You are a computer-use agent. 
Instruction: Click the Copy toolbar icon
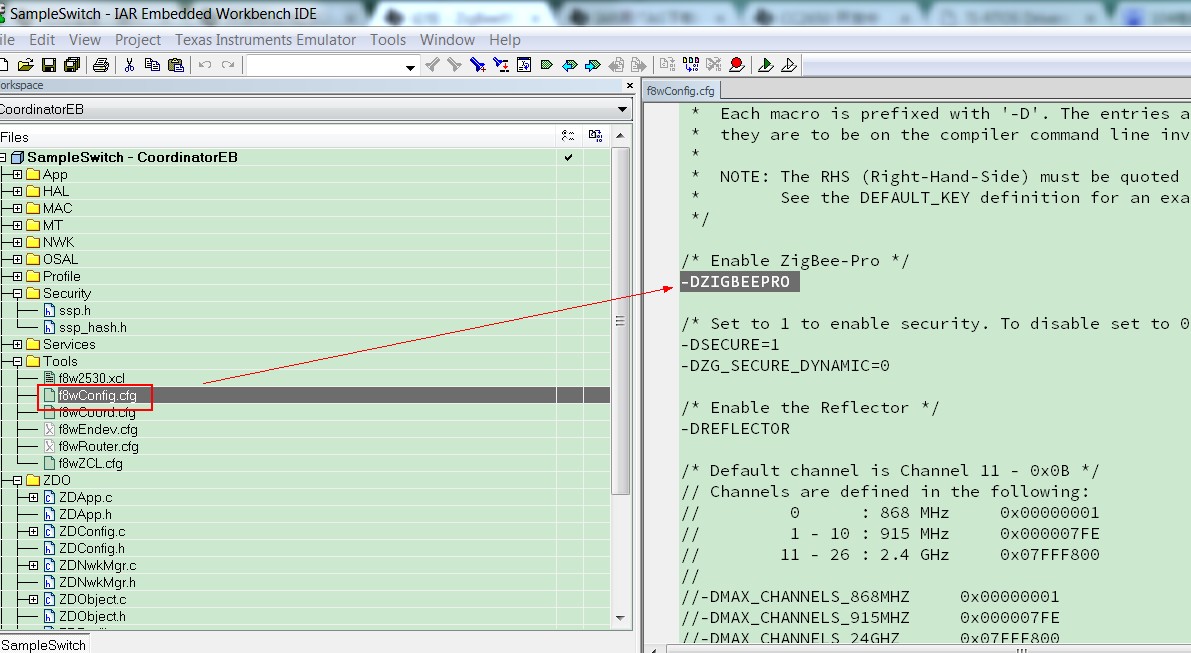(x=152, y=65)
